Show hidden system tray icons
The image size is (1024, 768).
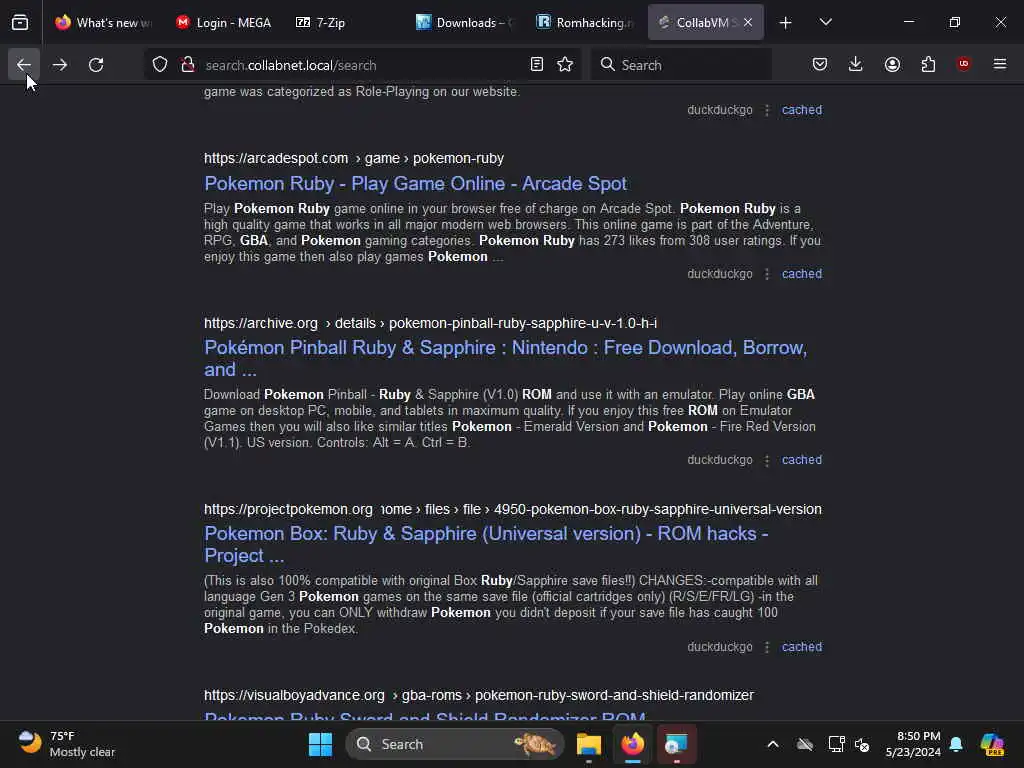click(x=773, y=744)
